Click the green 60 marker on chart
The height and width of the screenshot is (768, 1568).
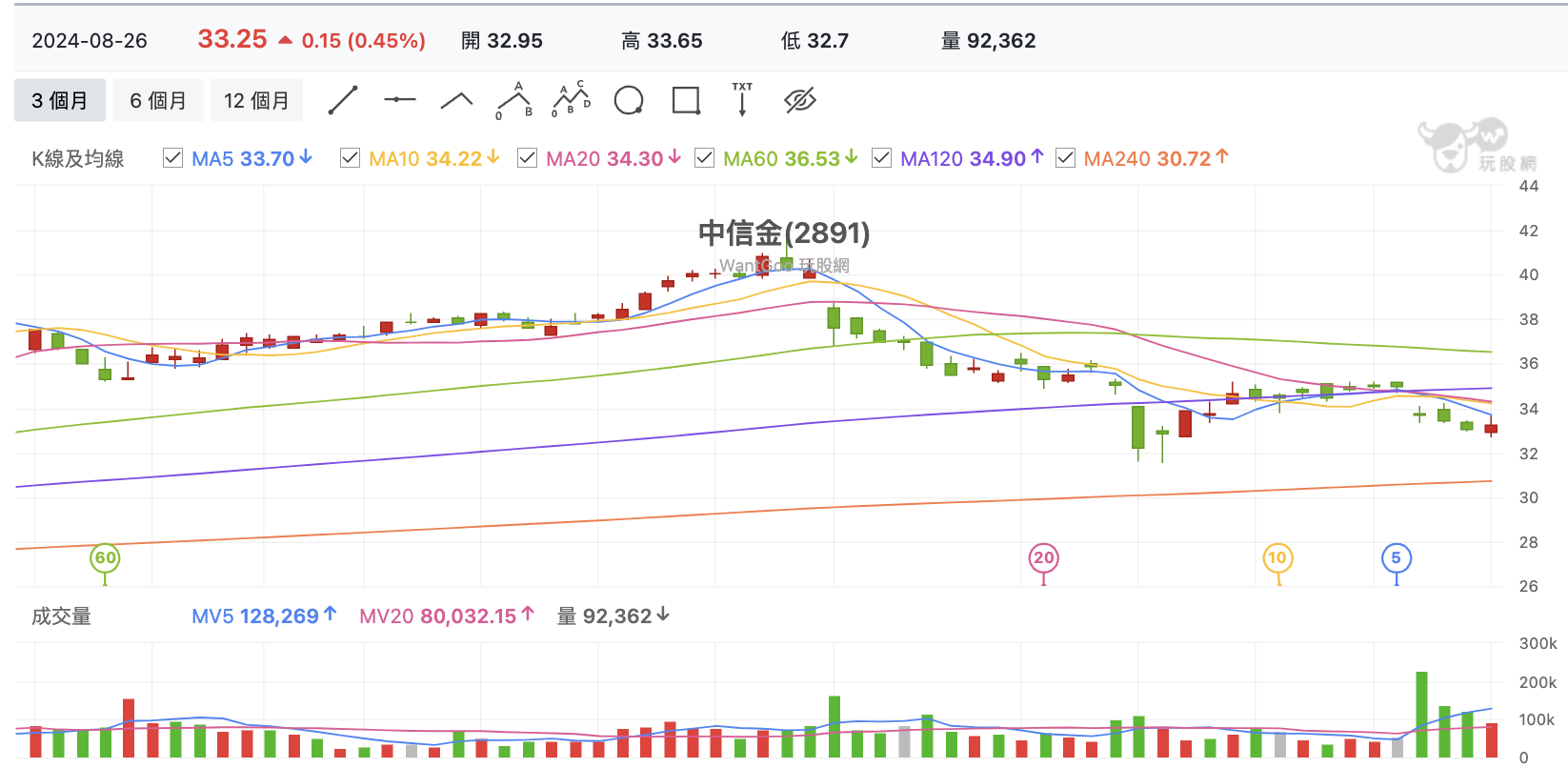click(105, 558)
